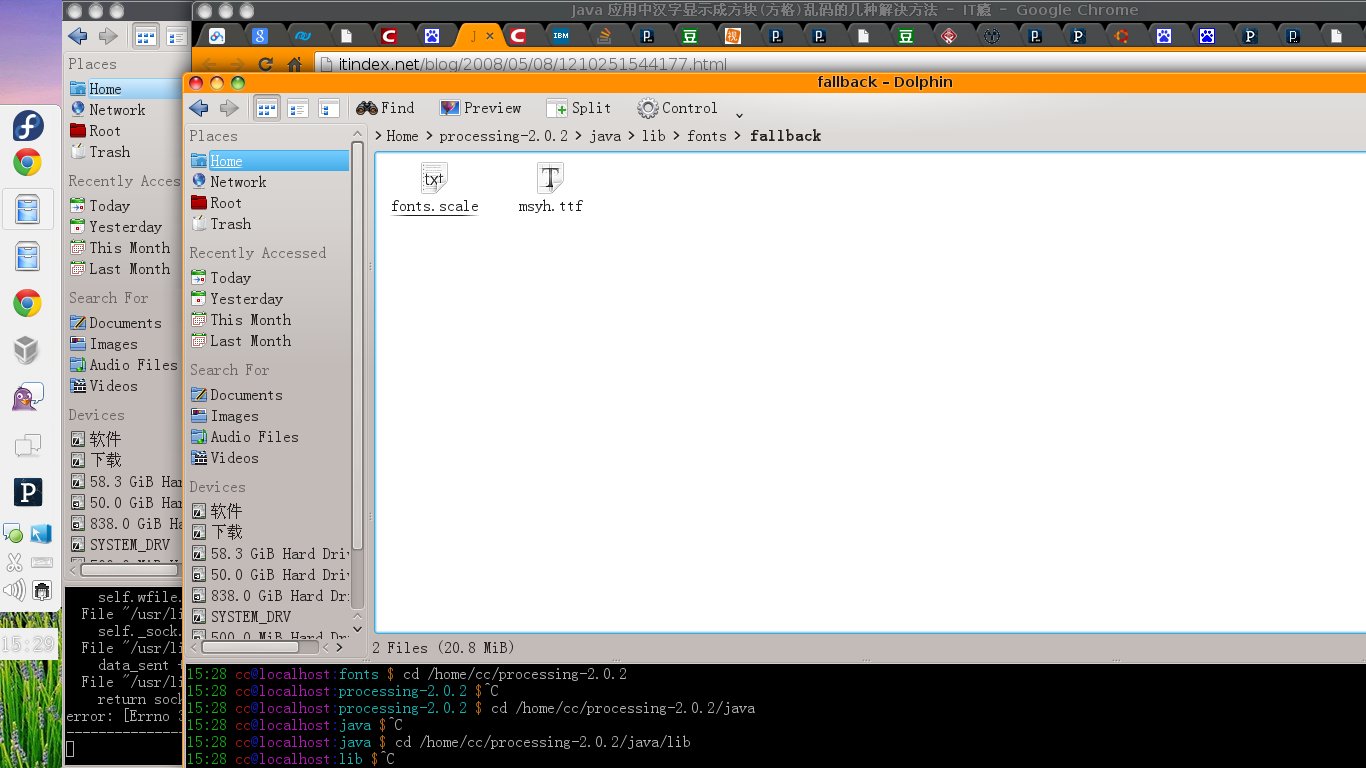Select Home in front Dolphin Places panel
This screenshot has height=768, width=1366.
269,161
